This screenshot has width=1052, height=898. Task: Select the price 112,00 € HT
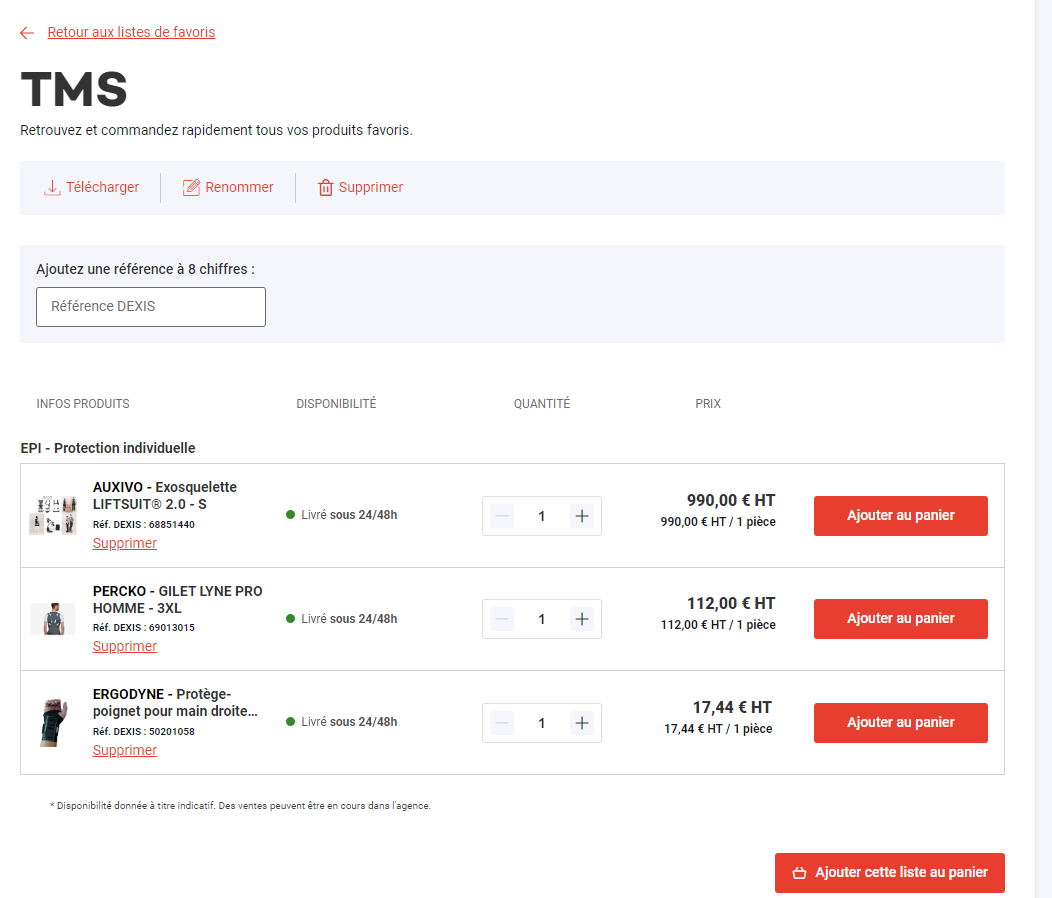point(731,604)
